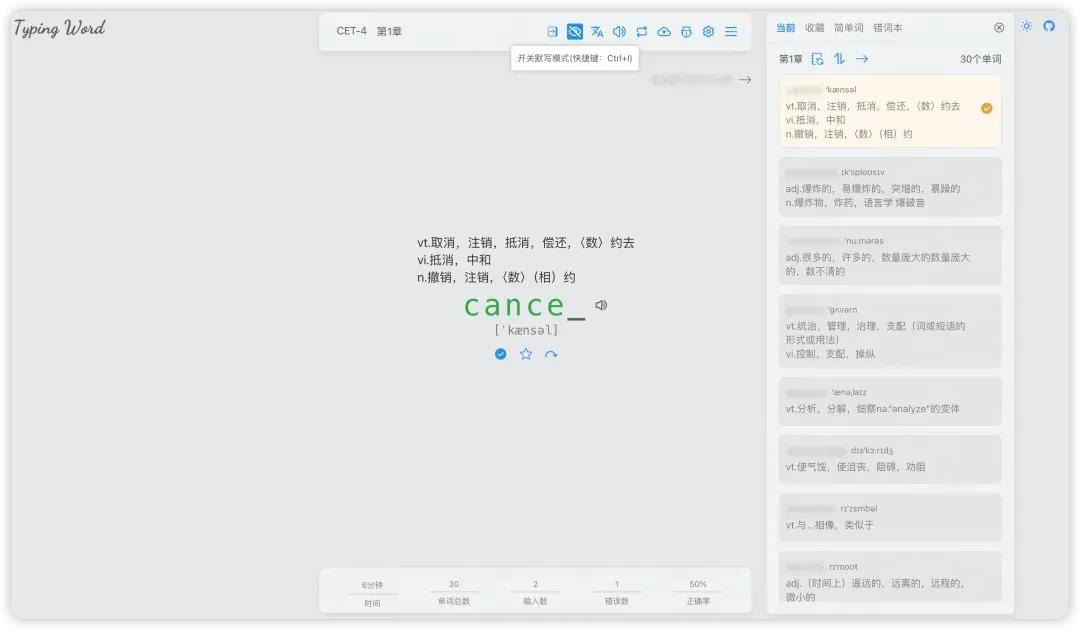Image resolution: width=1080 pixels, height=630 pixels.
Task: Switch to the 错词本 tab
Action: pyautogui.click(x=888, y=28)
